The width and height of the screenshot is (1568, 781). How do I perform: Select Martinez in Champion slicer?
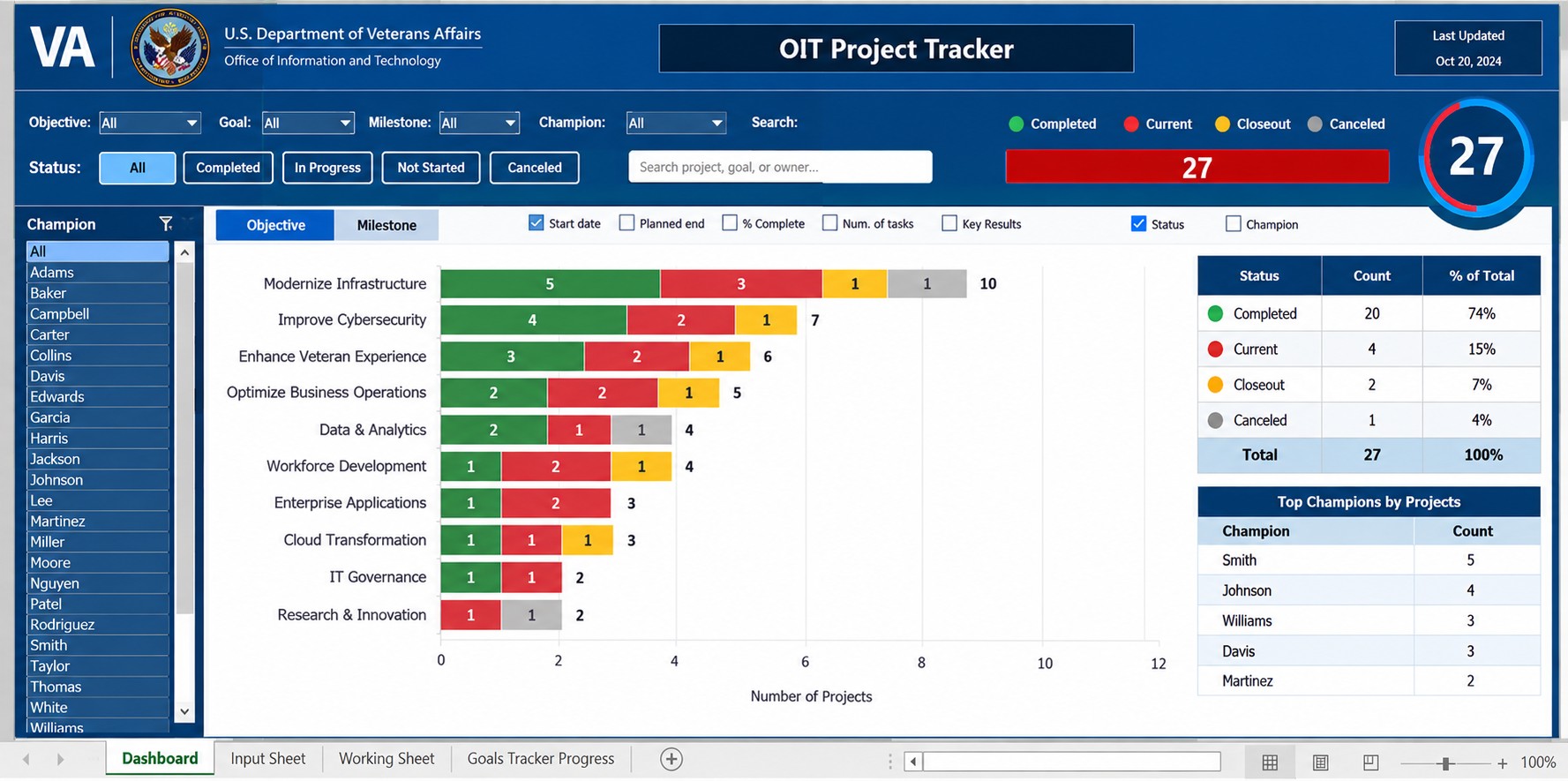pos(97,522)
